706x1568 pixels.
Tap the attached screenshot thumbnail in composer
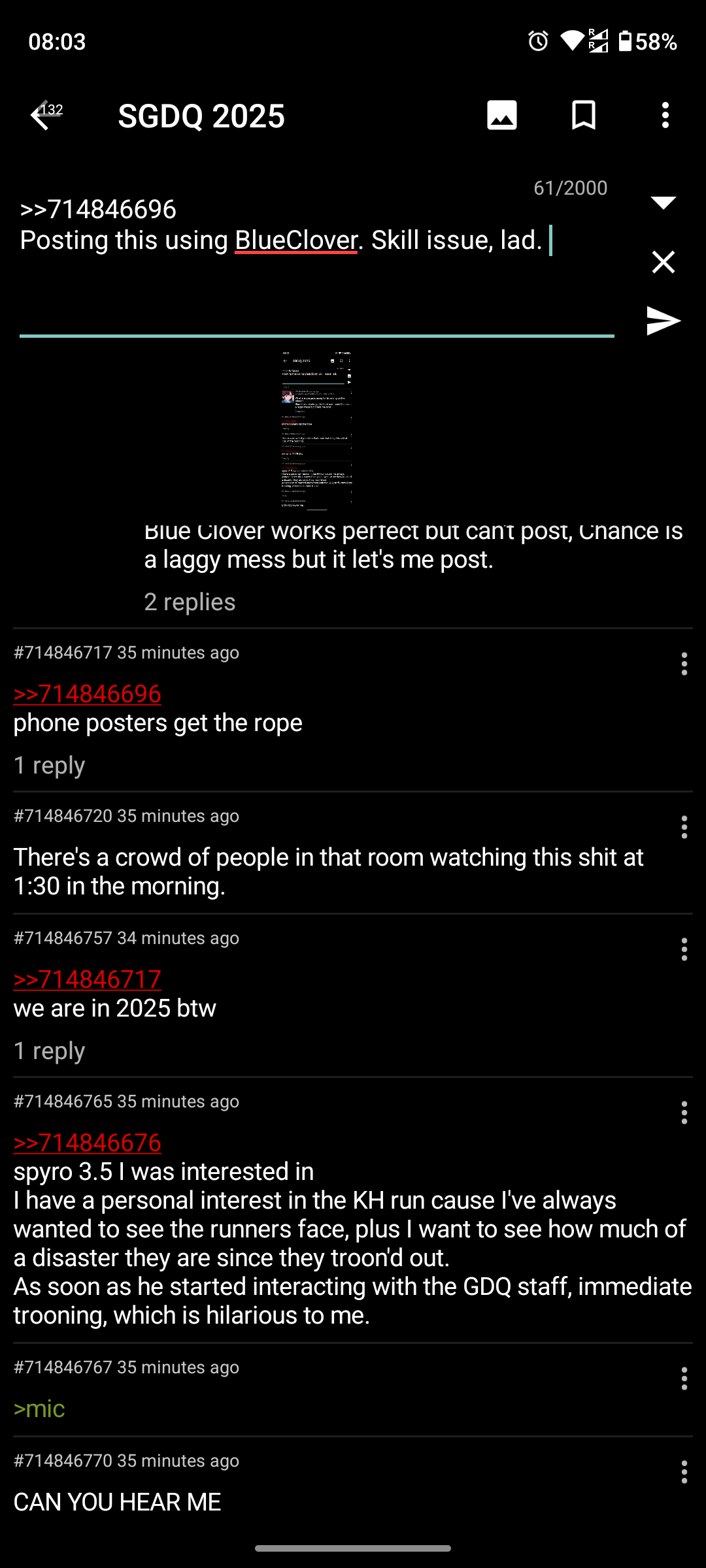[x=317, y=429]
